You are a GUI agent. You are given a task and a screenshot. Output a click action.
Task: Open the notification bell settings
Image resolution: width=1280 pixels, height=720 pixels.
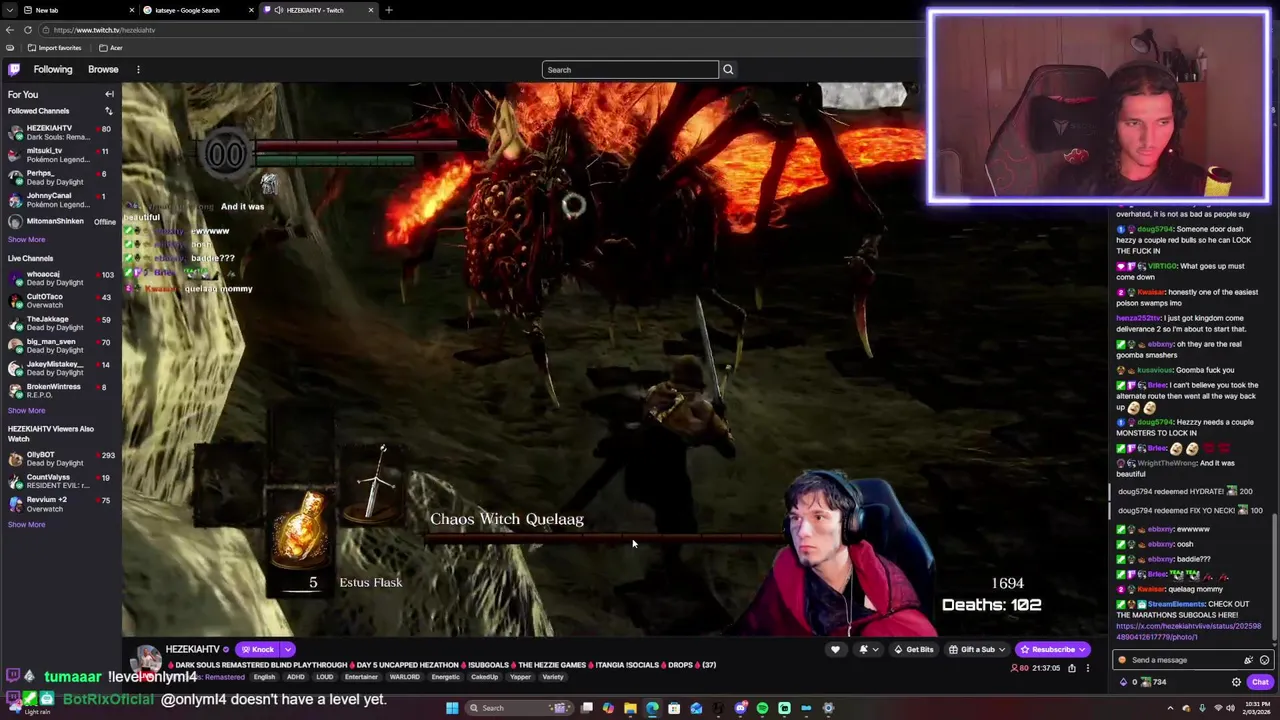click(x=868, y=650)
